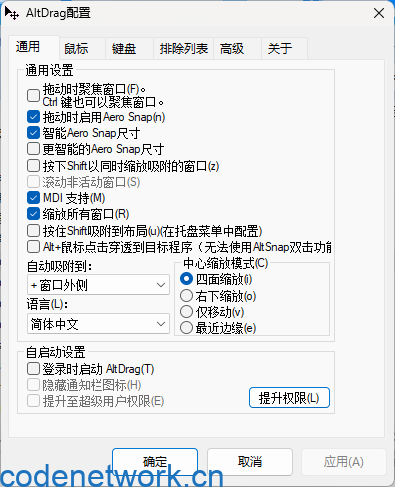
Task: Close the AltDrag配置 window
Action: pyautogui.click(x=379, y=13)
